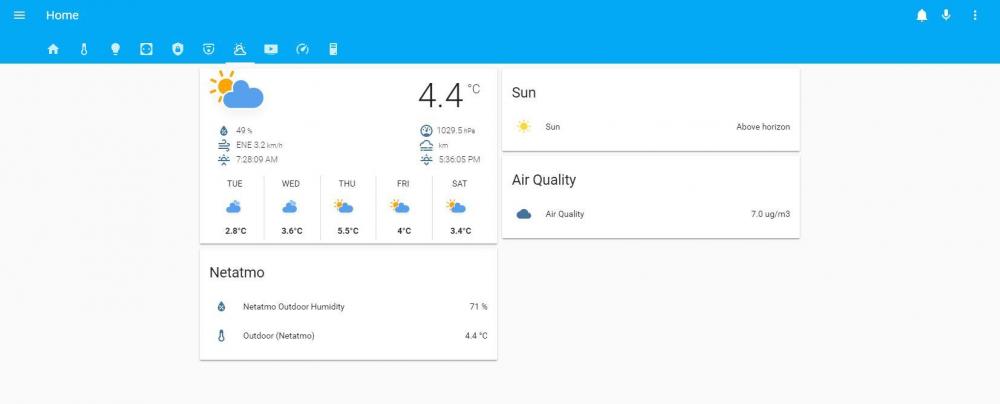The width and height of the screenshot is (1000, 404).
Task: Click the Thursday forecast icon
Action: pyautogui.click(x=346, y=207)
